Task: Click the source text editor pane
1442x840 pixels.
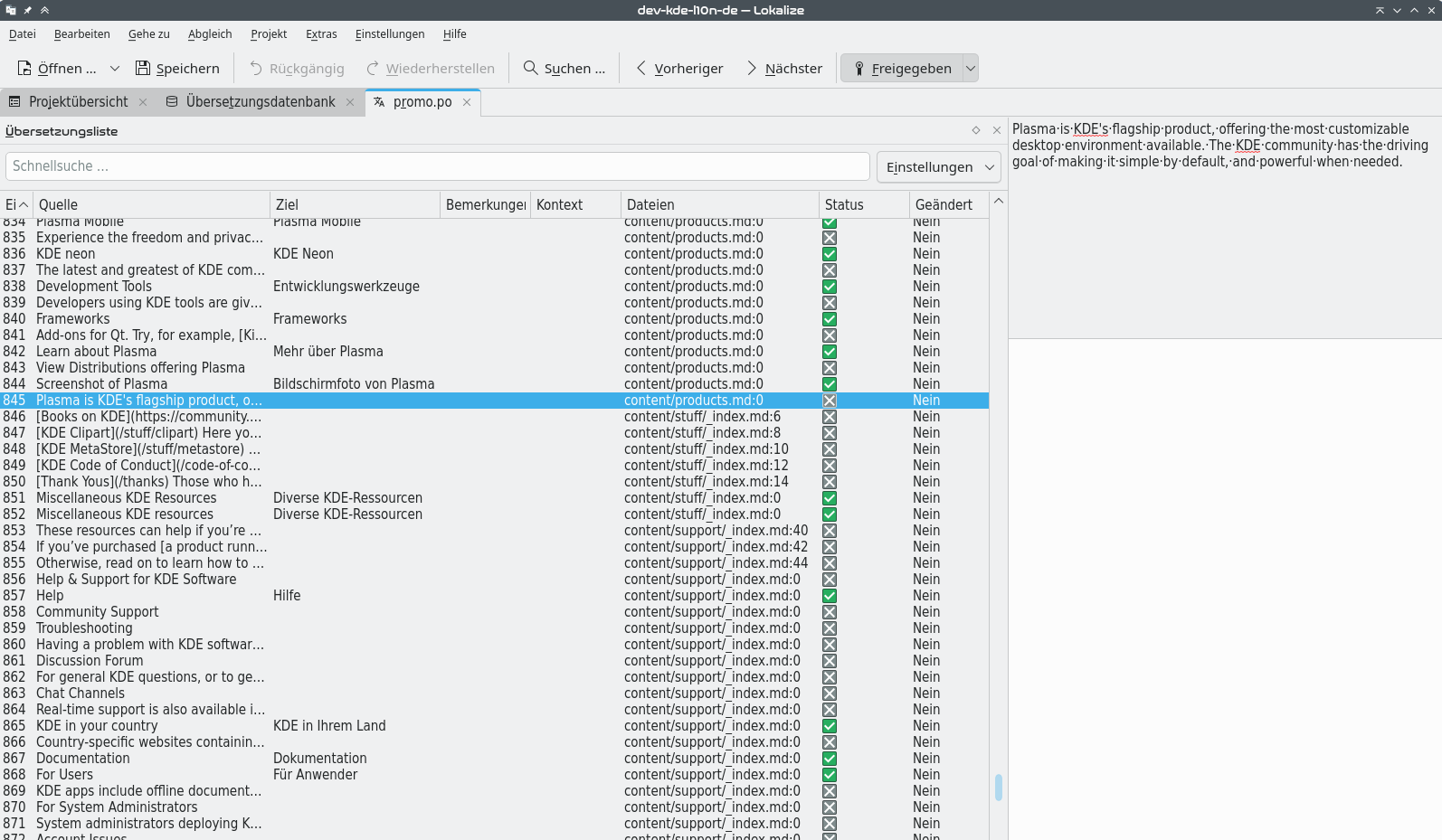Action: 1225,228
